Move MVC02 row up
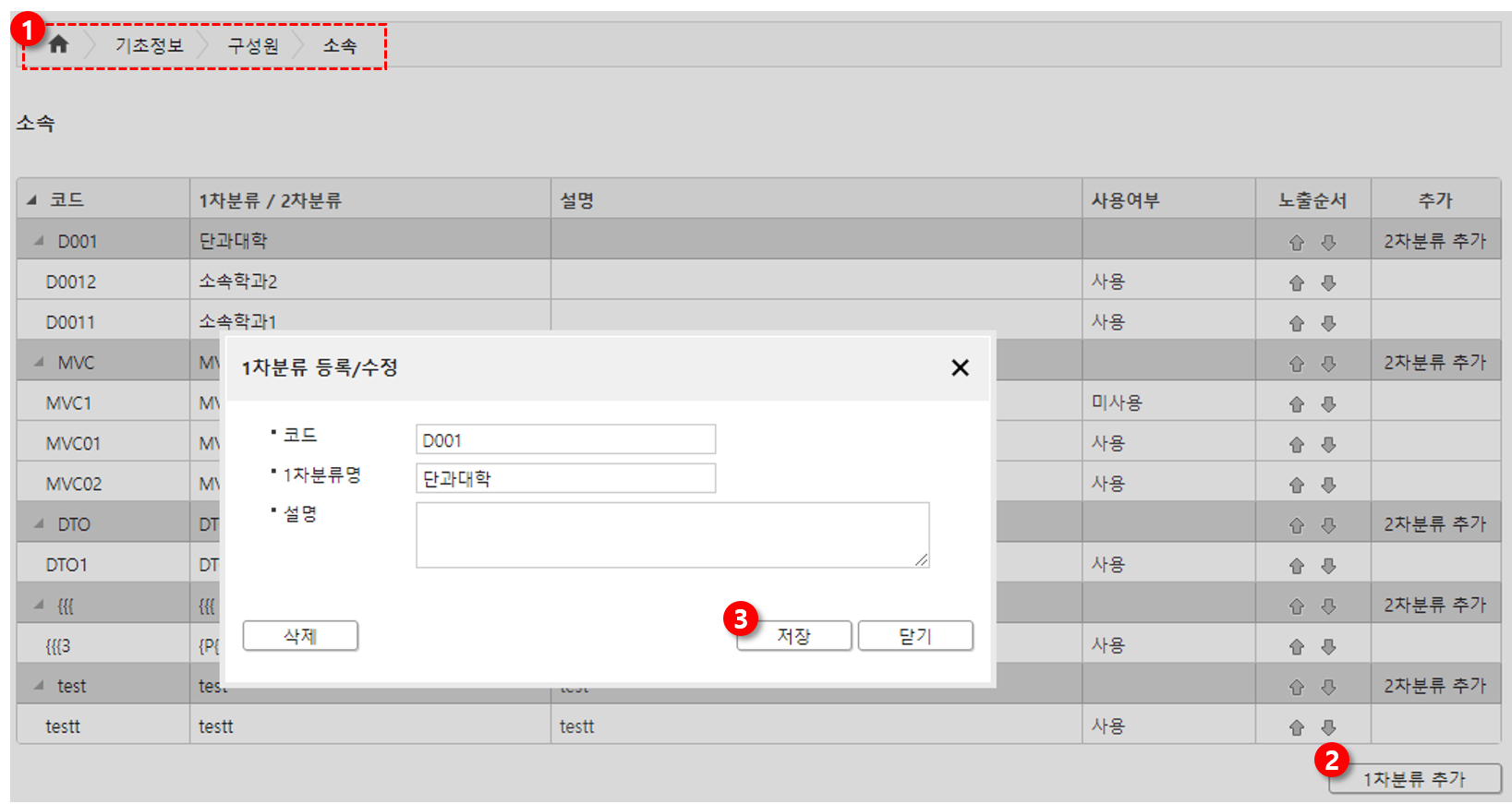1512x804 pixels. coord(1297,486)
